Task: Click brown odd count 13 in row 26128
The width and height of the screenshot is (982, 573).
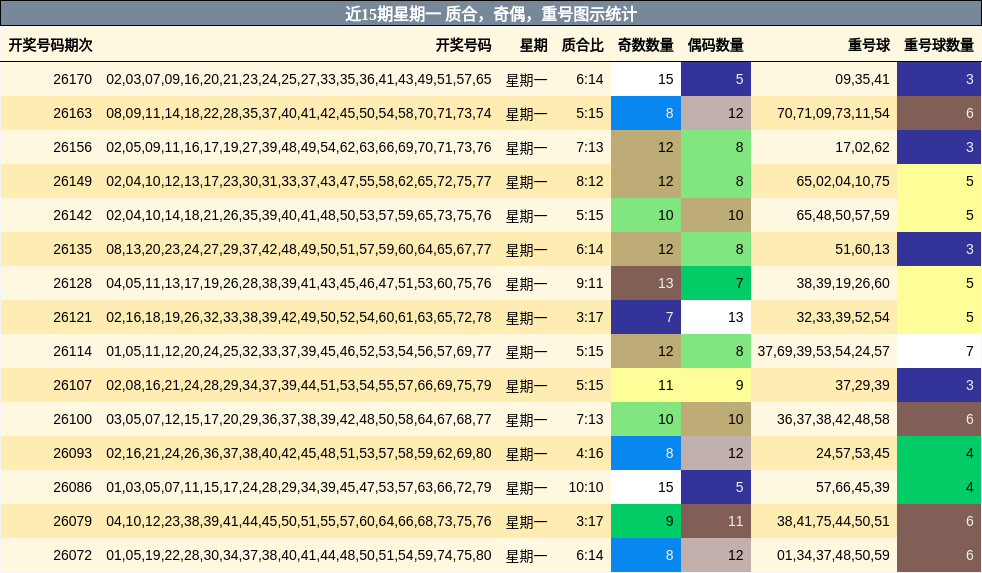Action: click(x=646, y=283)
